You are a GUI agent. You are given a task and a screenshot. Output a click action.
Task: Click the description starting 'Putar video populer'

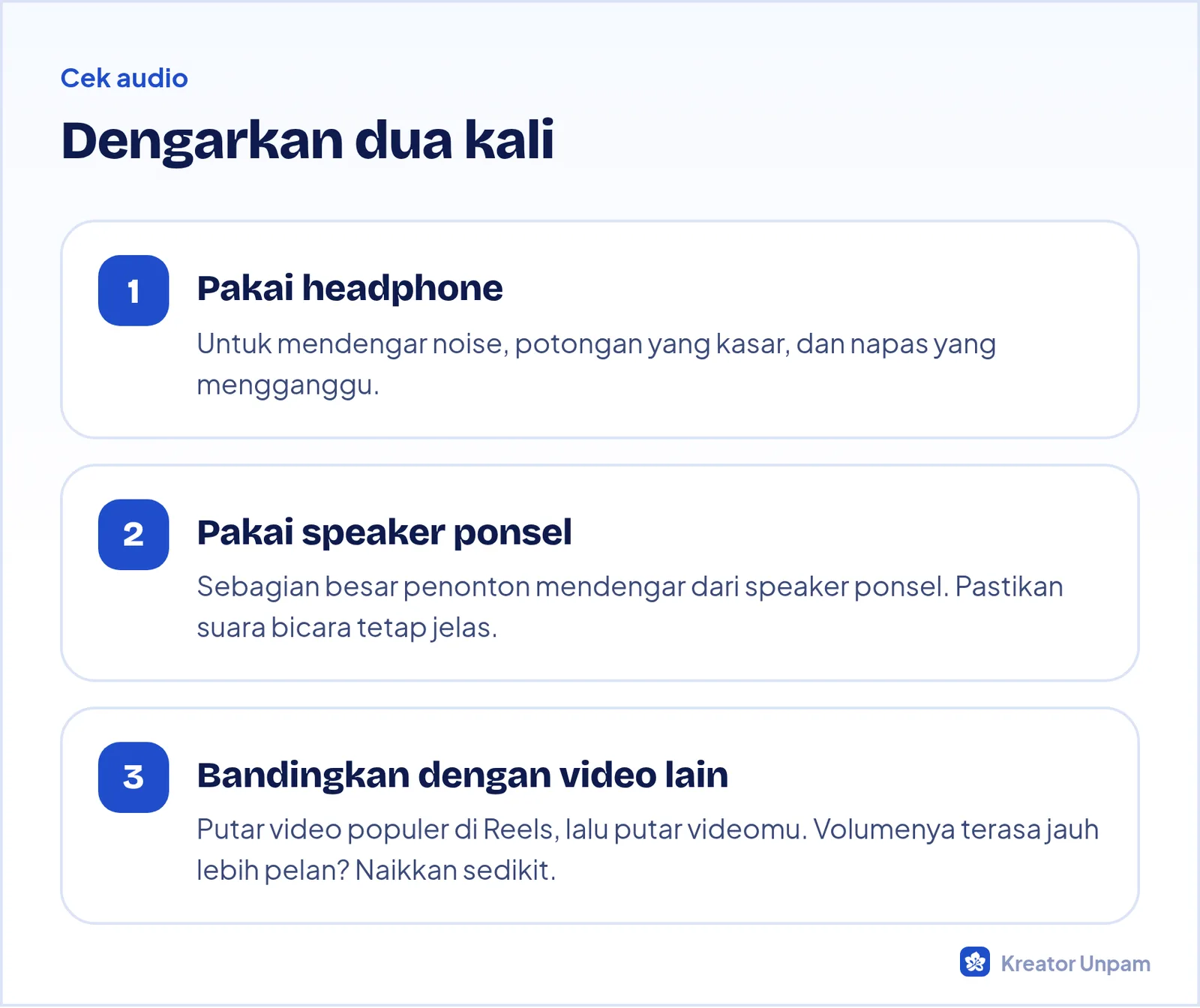click(647, 850)
